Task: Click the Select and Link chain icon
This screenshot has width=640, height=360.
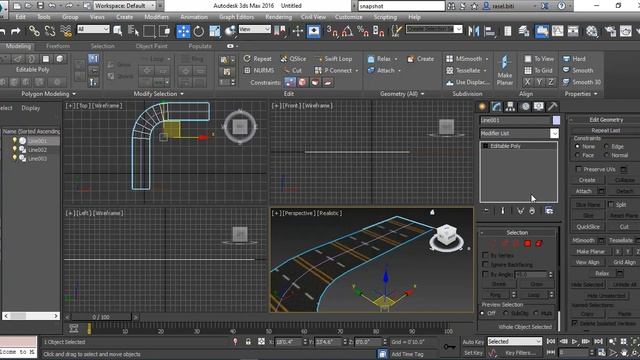Action: point(34,31)
